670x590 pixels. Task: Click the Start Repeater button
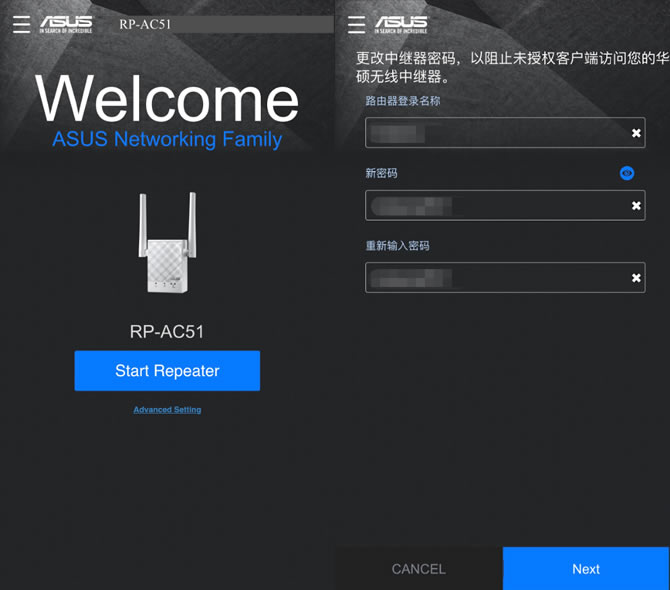pyautogui.click(x=167, y=370)
